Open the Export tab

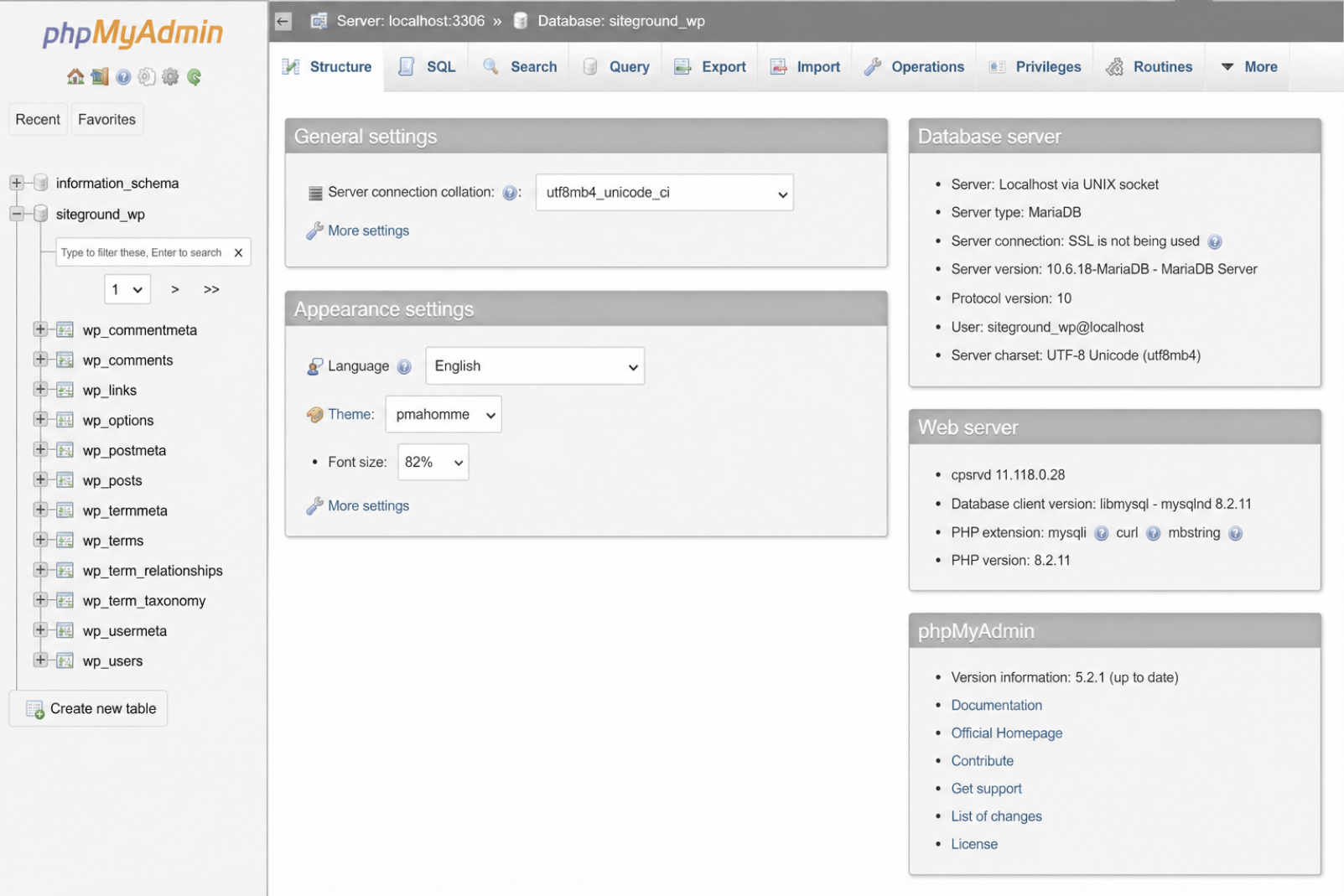(710, 67)
